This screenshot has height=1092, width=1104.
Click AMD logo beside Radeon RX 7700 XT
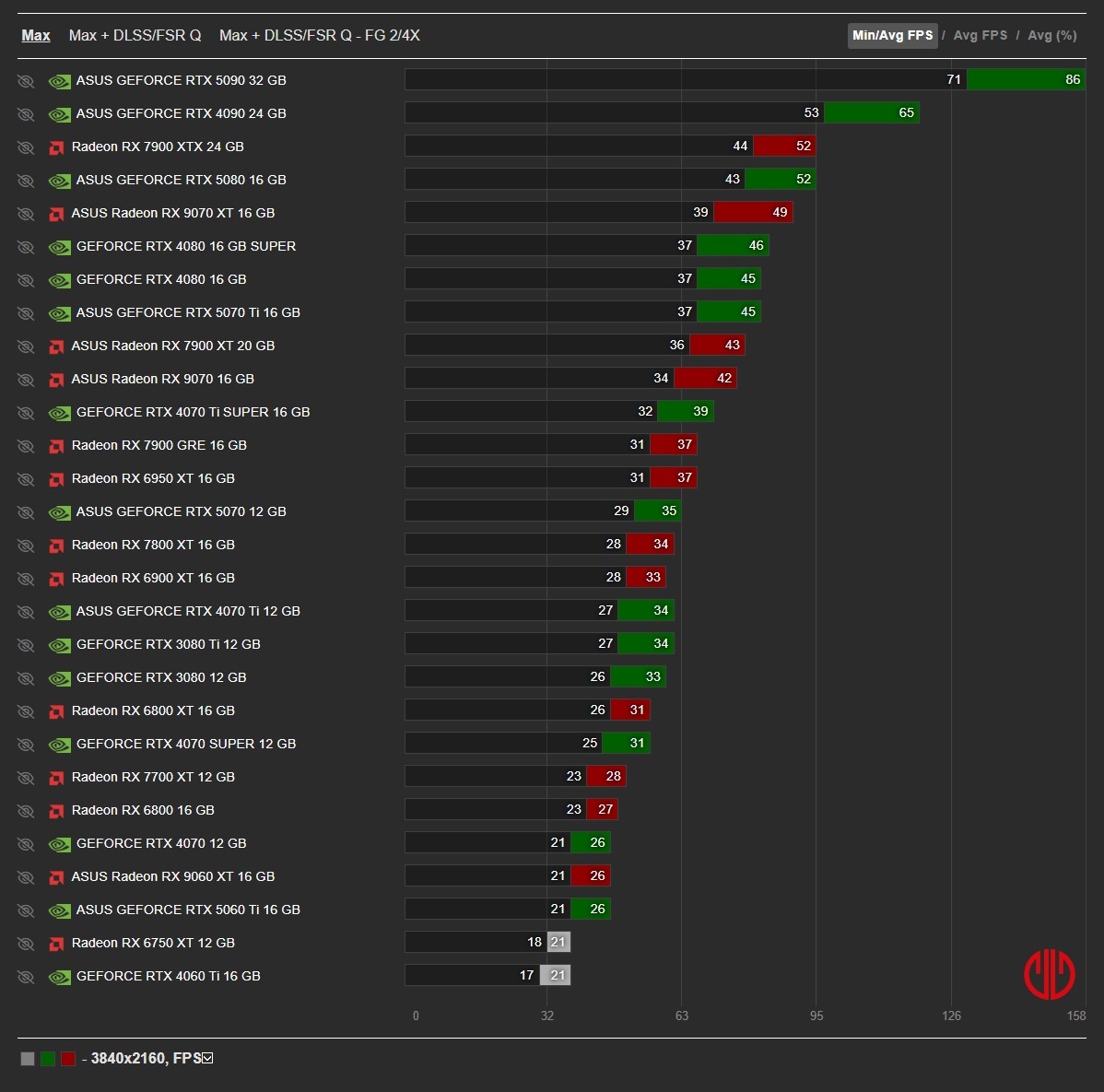coord(56,778)
